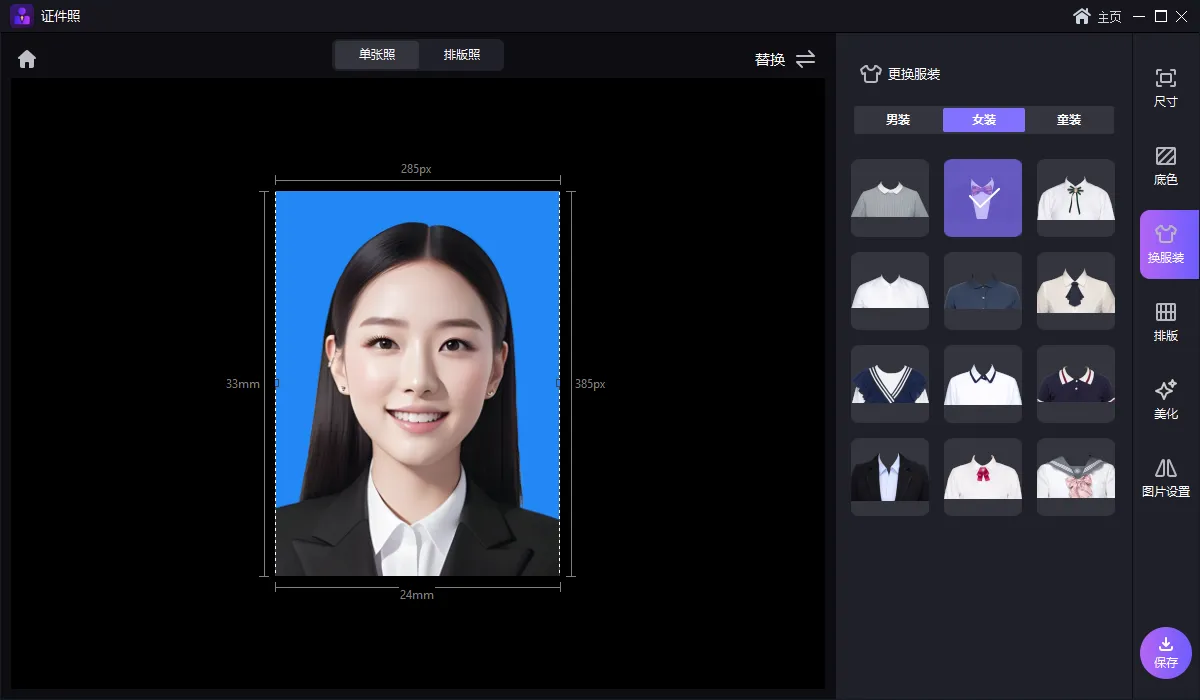Pick the sailor uniform with pink bow
Viewport: 1200px width, 700px height.
click(1075, 476)
